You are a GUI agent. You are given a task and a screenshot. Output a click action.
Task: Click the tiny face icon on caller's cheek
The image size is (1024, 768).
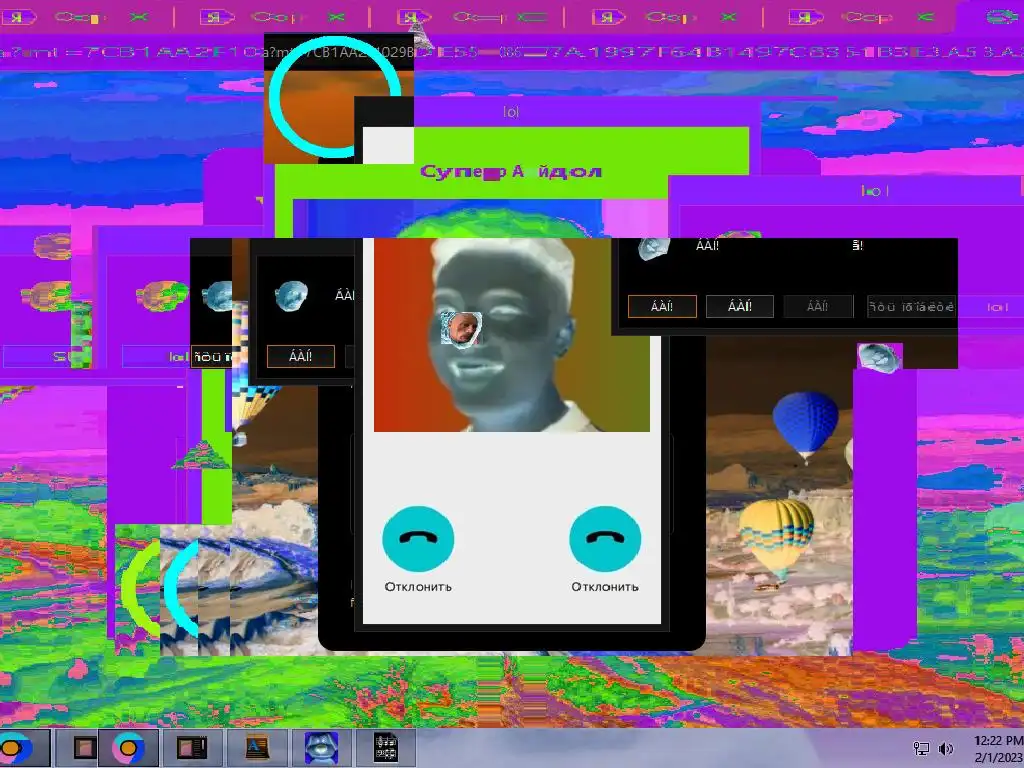(x=461, y=328)
